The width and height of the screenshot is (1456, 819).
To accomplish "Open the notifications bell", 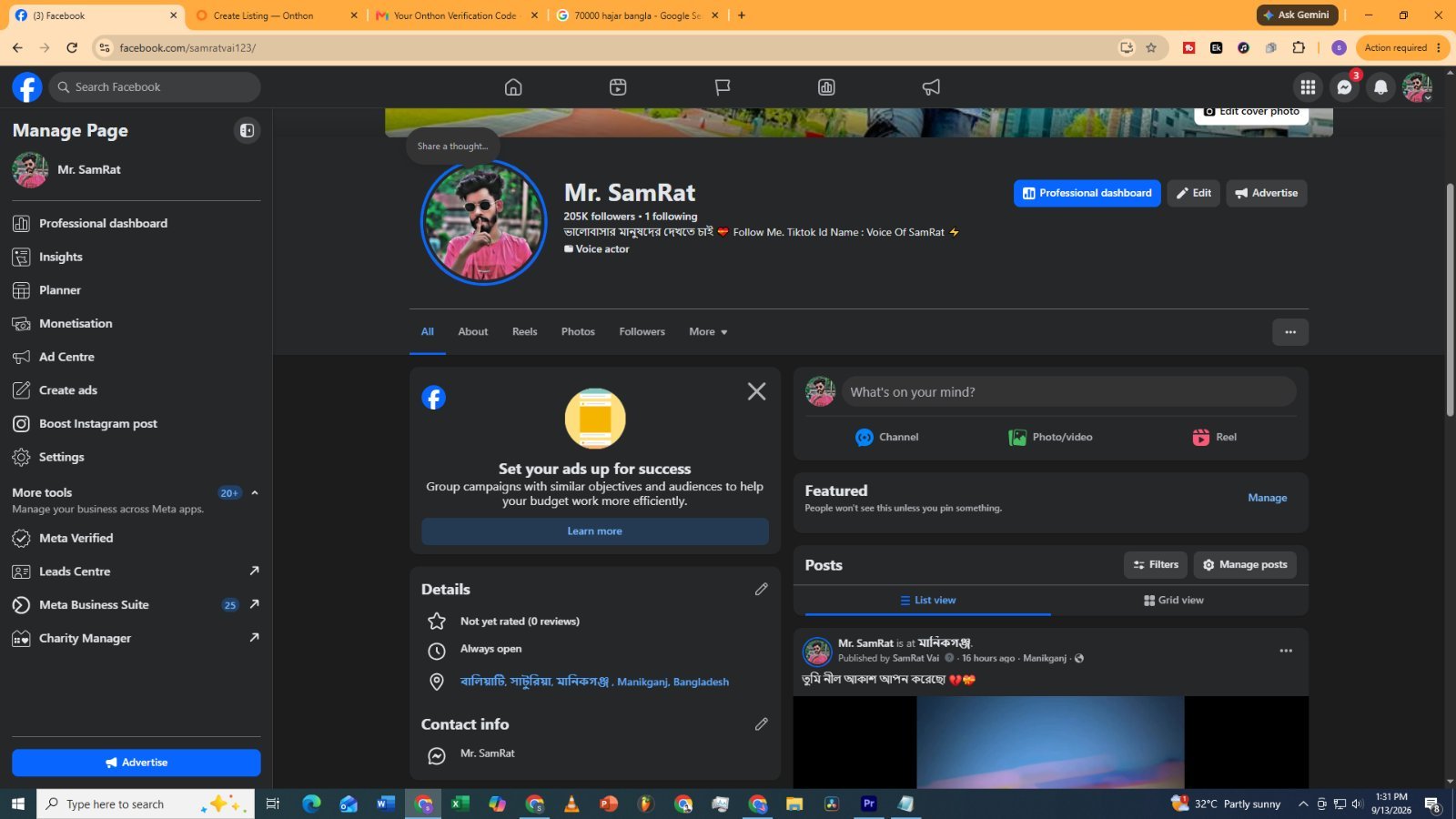I will tap(1380, 87).
